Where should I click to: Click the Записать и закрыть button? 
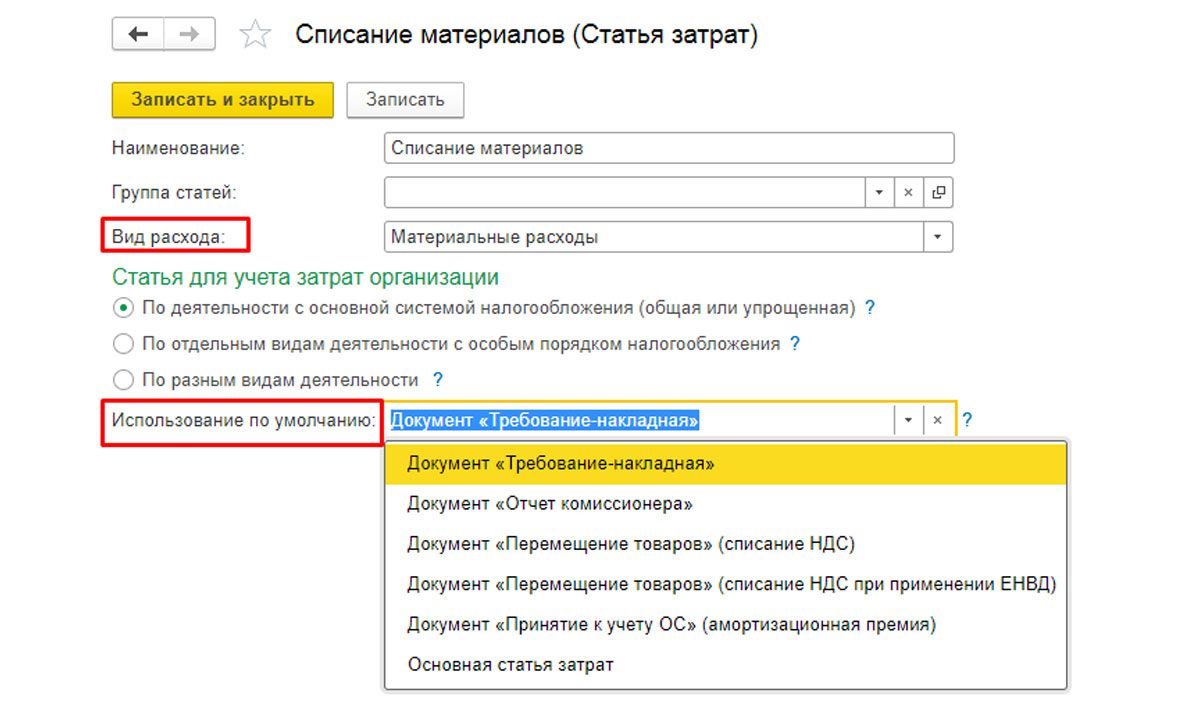tap(223, 100)
